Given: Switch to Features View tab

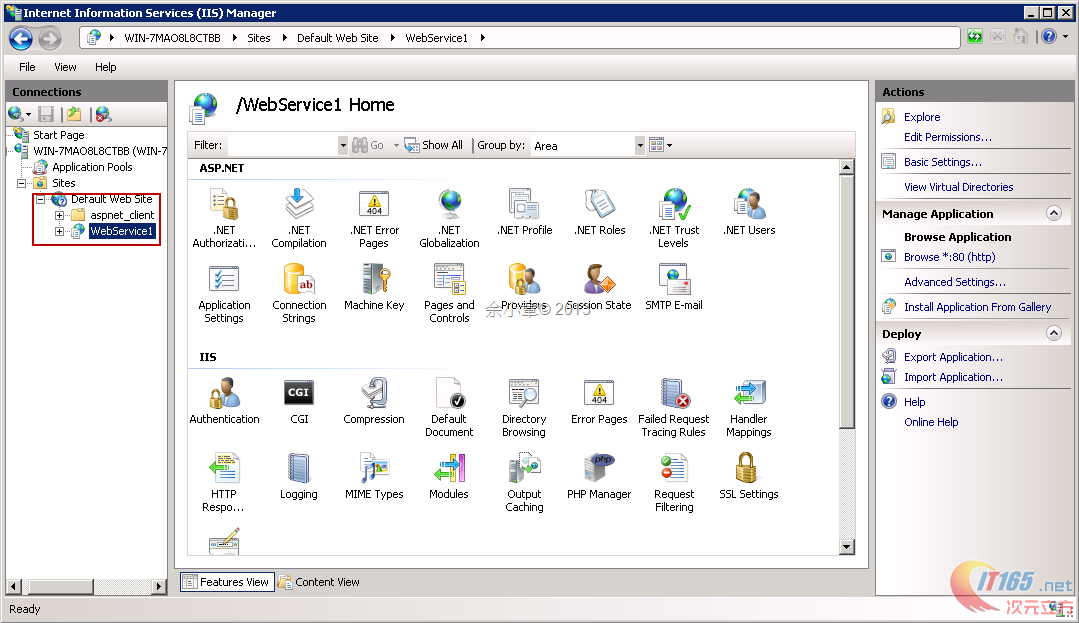Looking at the screenshot, I should coord(227,582).
